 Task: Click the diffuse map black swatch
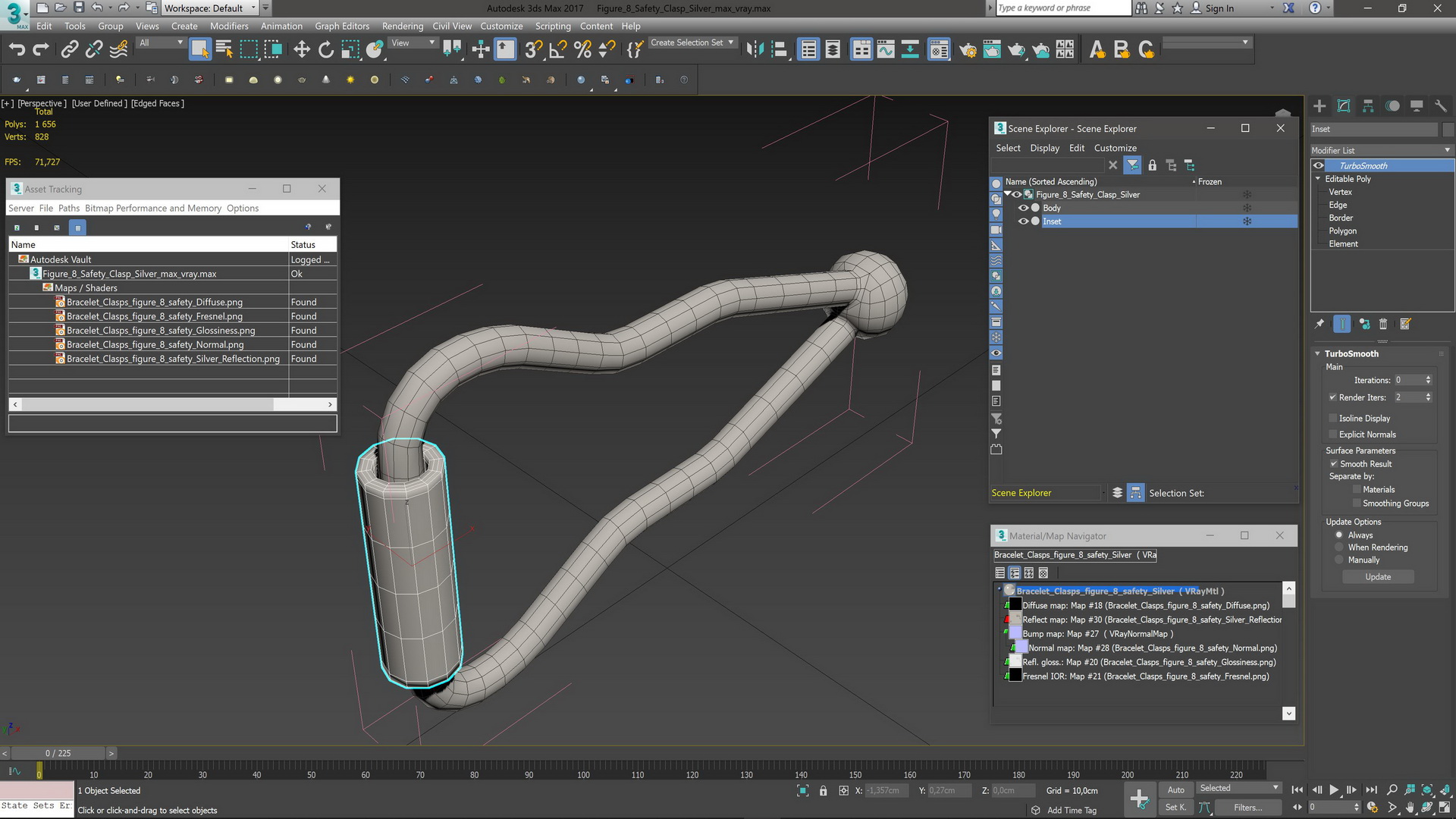(x=1015, y=605)
